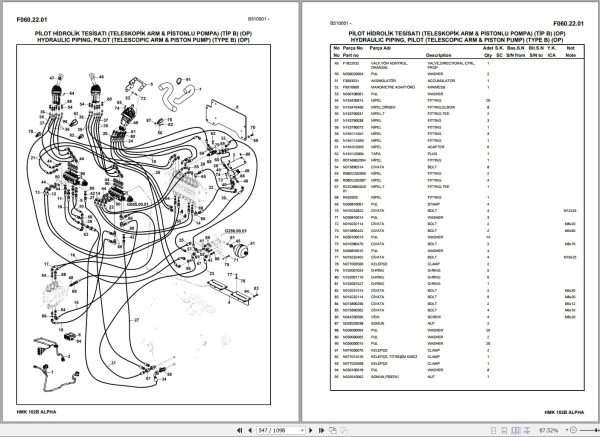The image size is (600, 437).
Task: Click the ADAPTER description cell
Action: click(436, 147)
